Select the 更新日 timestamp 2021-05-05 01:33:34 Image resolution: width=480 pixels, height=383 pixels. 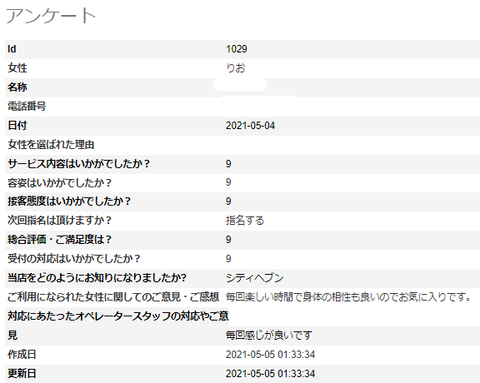pos(270,373)
